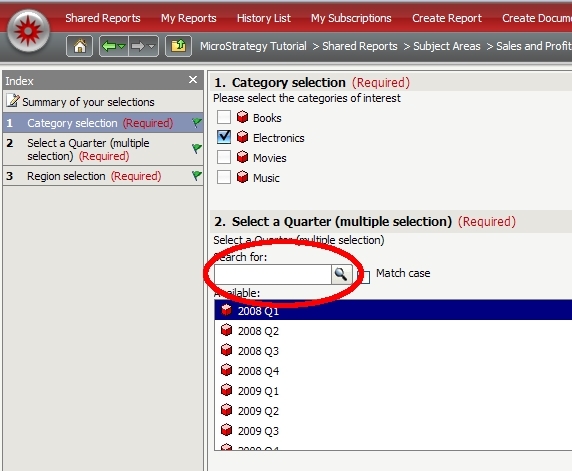Open the parent folder icon
572x471 pixels.
(x=178, y=46)
